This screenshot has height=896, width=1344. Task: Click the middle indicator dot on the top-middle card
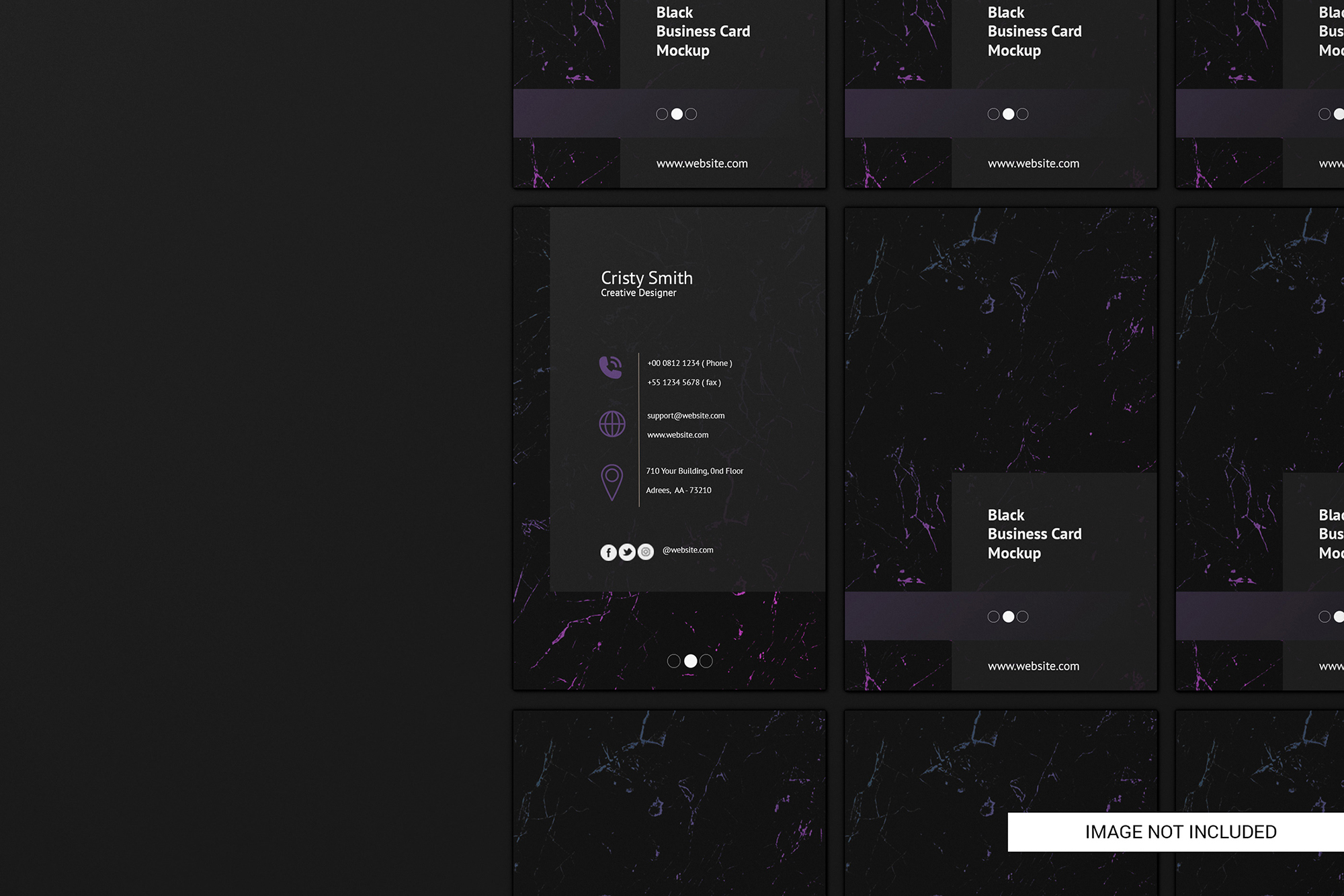pos(1007,114)
